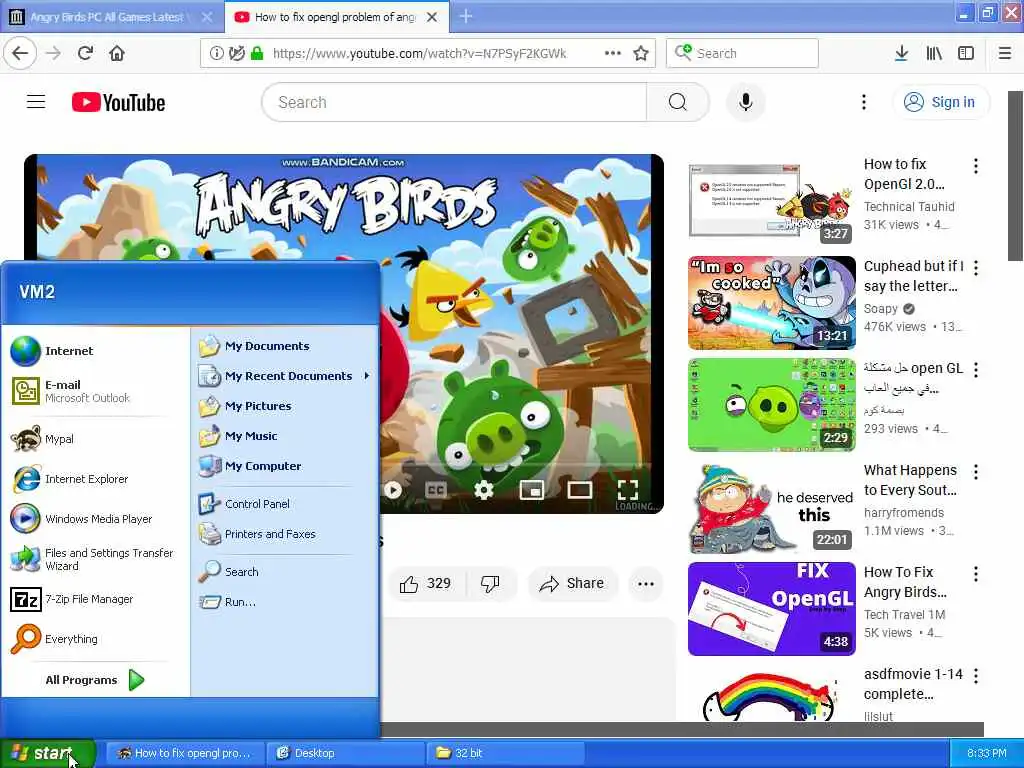Launch Everything search from Start menu

click(x=95, y=639)
